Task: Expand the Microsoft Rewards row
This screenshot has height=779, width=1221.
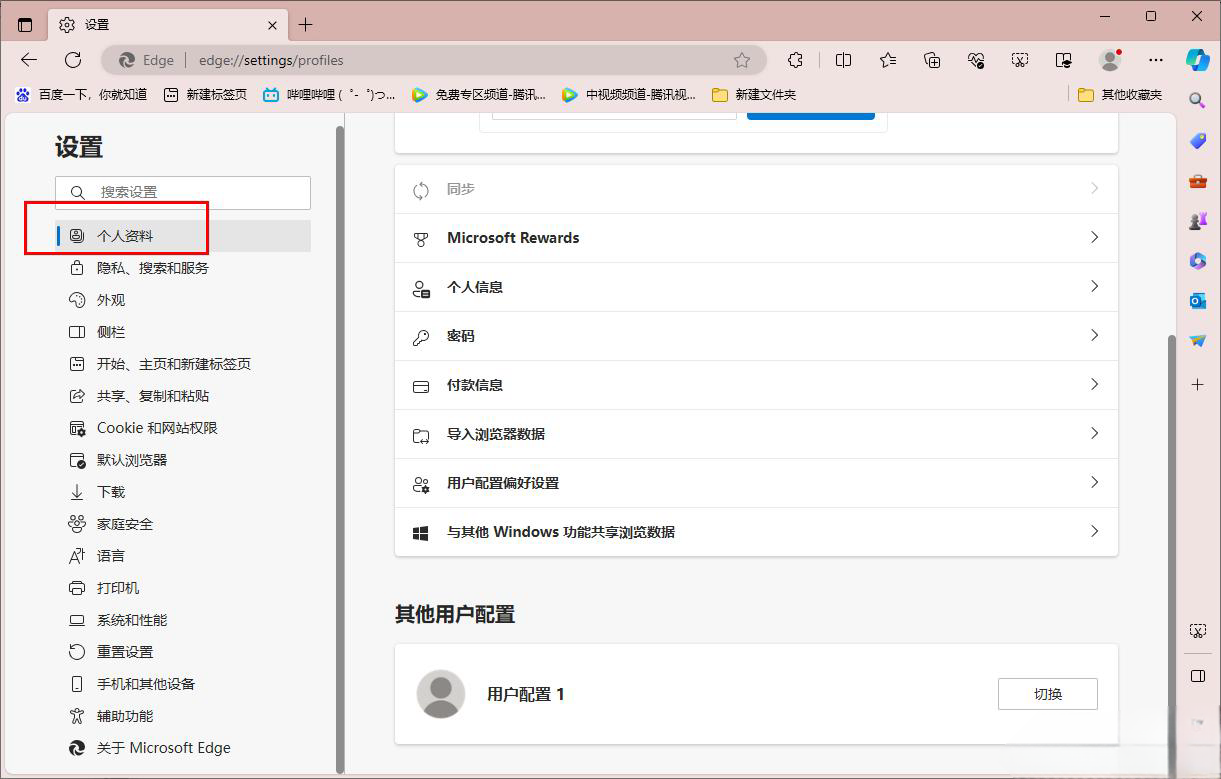Action: coord(756,238)
